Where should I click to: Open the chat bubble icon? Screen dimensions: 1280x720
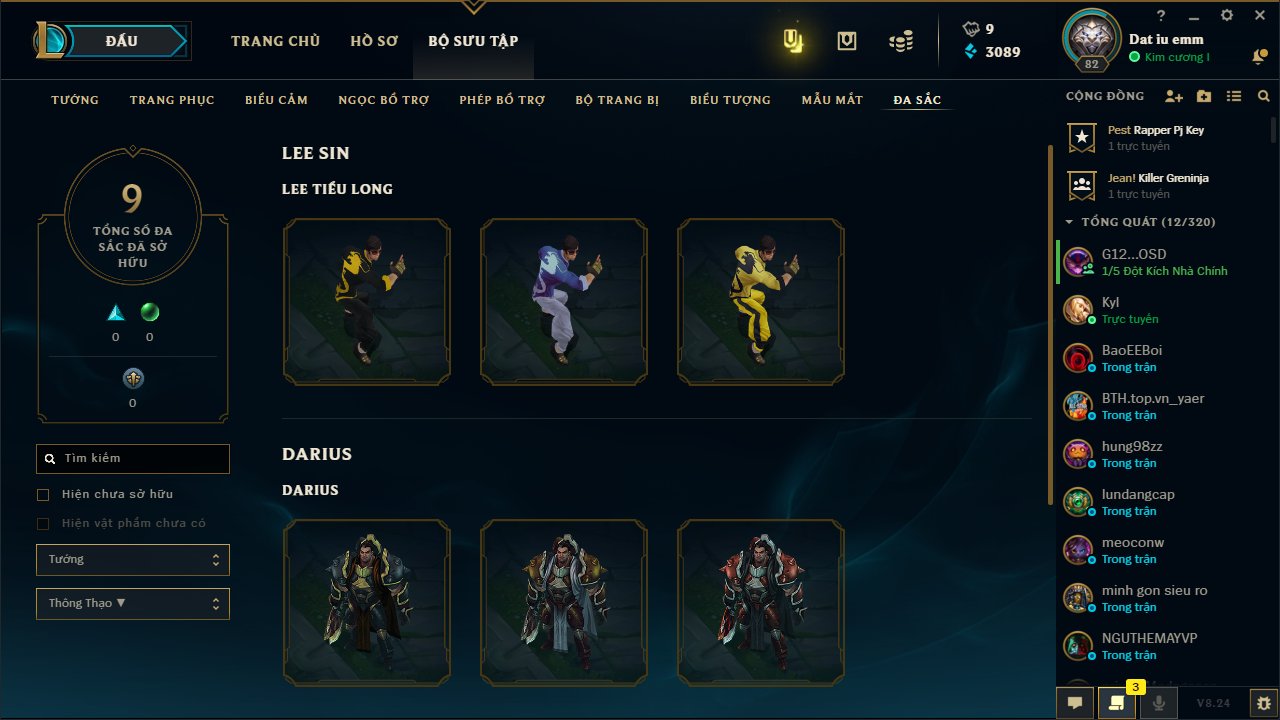pos(1075,703)
